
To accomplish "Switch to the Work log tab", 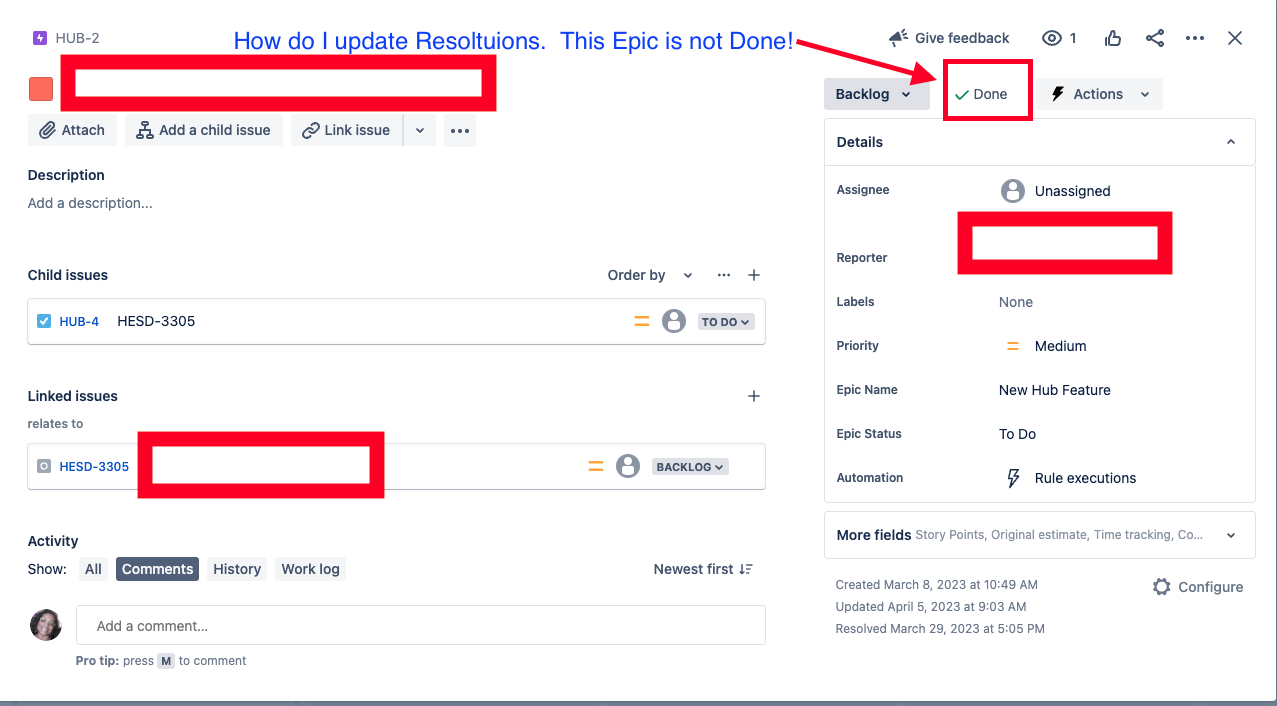I will 310,569.
